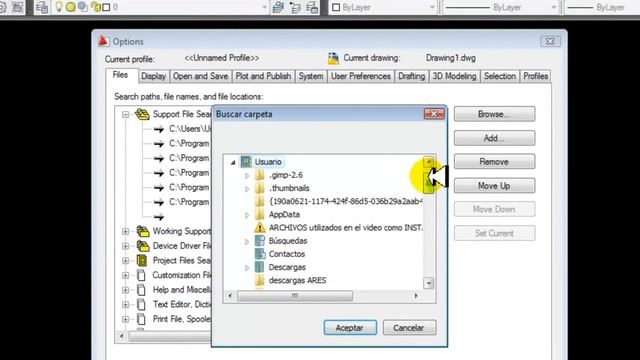
Task: Select the {190a0621-1174-424f folder
Action: click(x=345, y=201)
